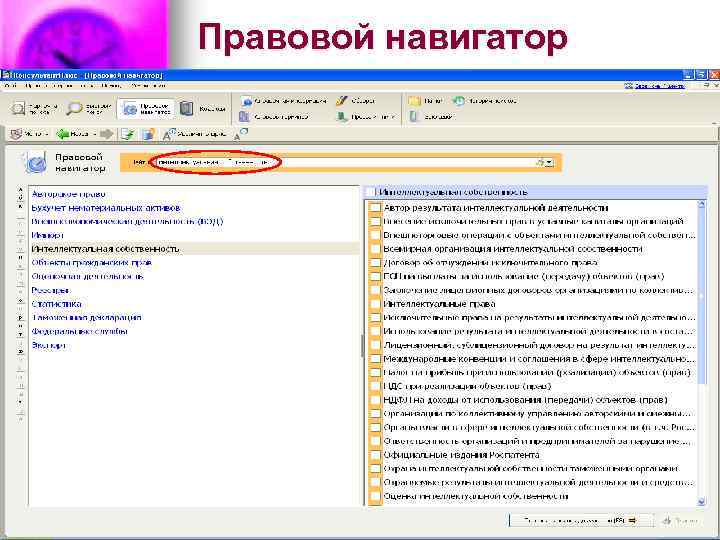The height and width of the screenshot is (540, 720).
Task: Open the Файл menu
Action: [10, 85]
